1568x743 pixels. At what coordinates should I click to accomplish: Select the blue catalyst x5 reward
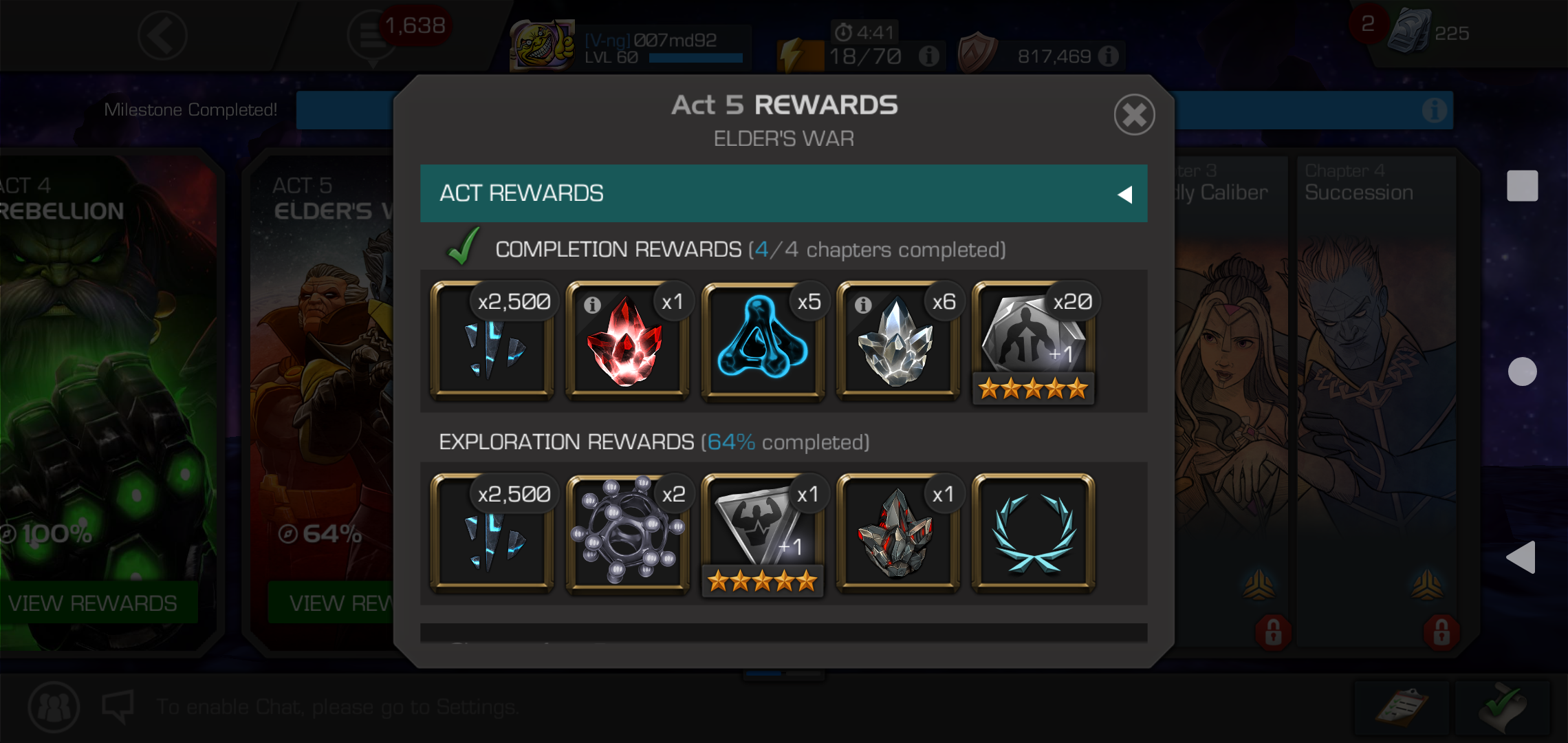click(x=763, y=341)
